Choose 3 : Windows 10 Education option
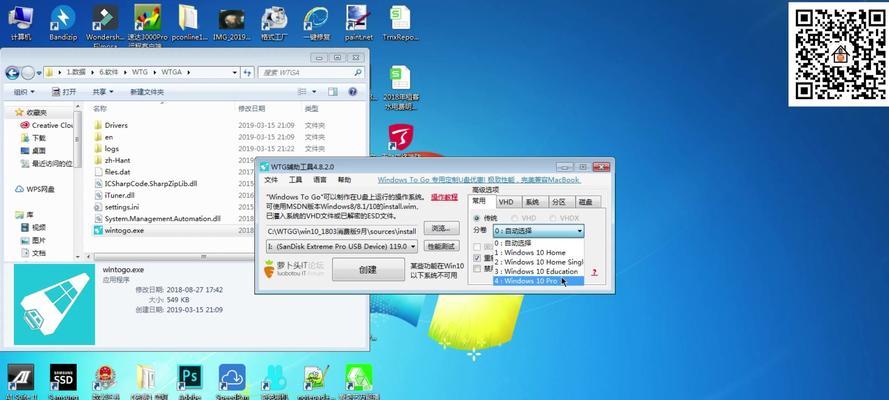Image resolution: width=889 pixels, height=400 pixels. tap(538, 271)
